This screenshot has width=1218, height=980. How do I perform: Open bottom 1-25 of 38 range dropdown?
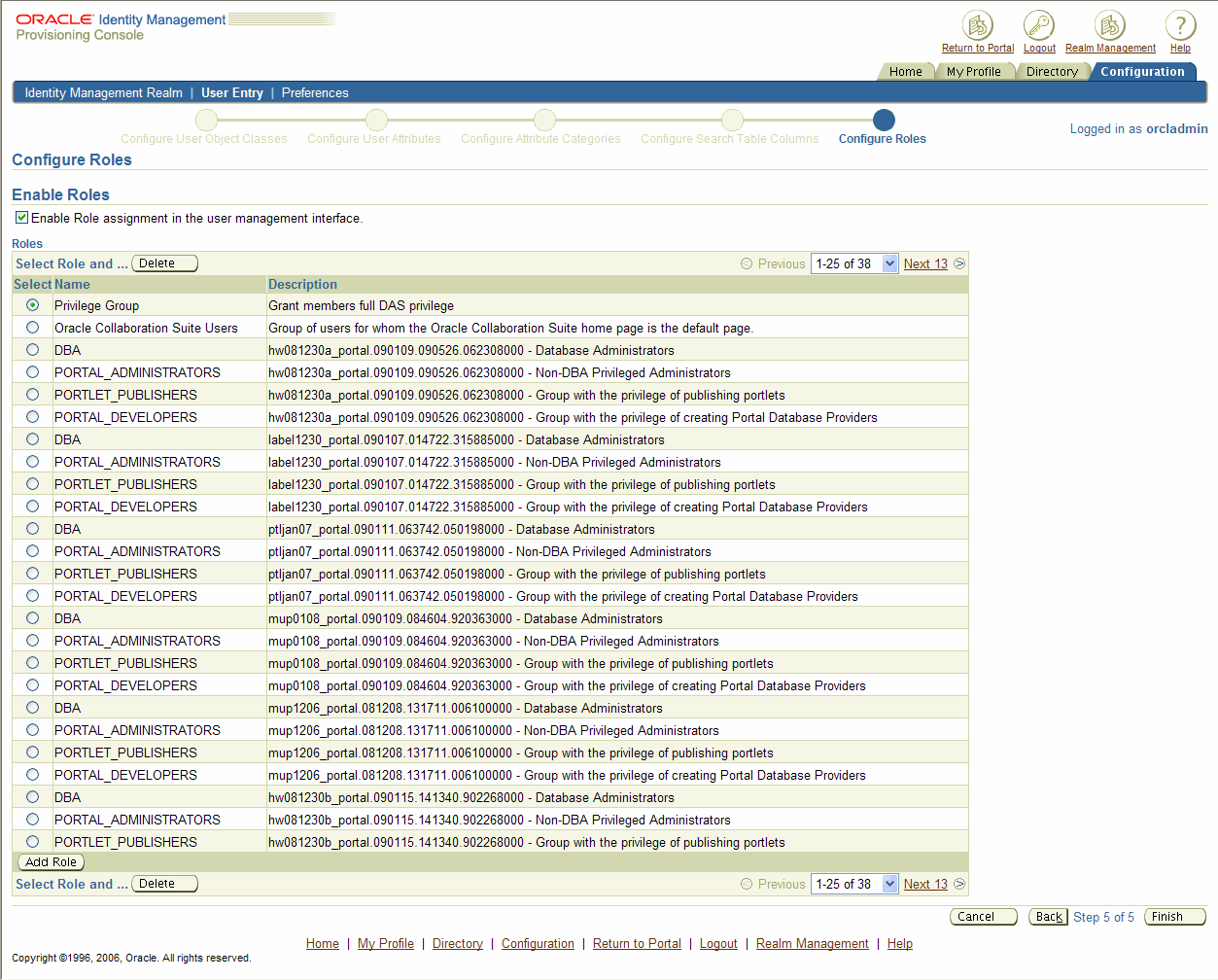[x=854, y=884]
